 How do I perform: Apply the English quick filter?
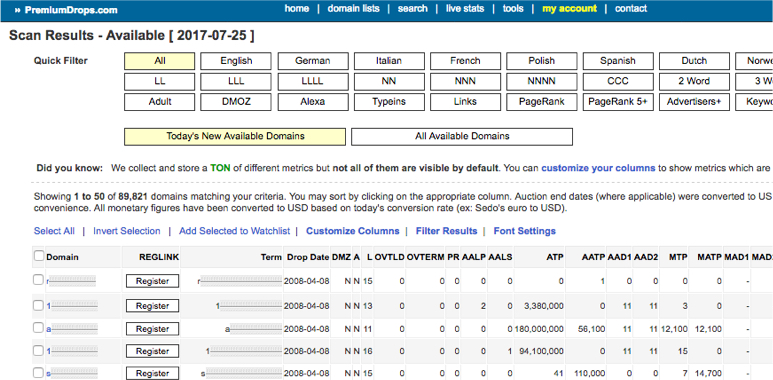pos(236,61)
